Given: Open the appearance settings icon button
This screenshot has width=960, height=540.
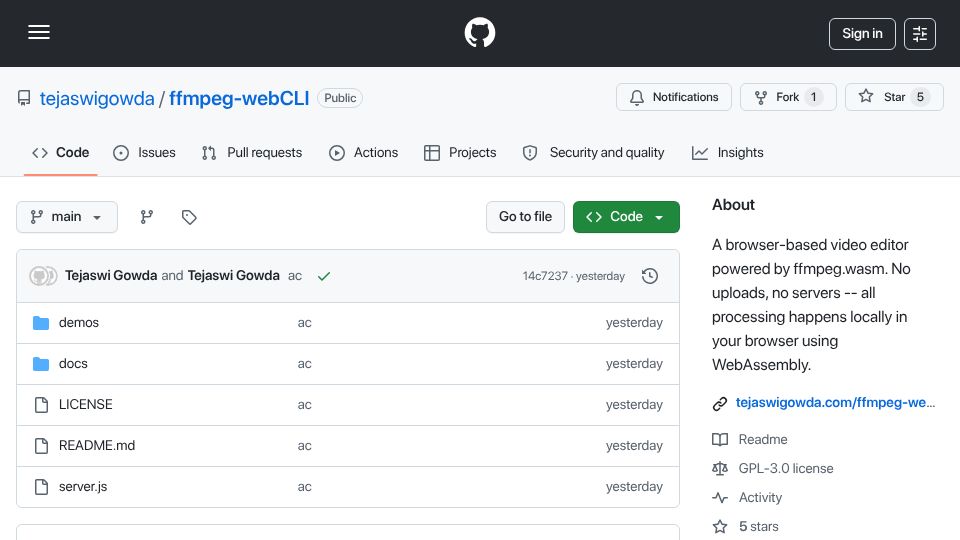Looking at the screenshot, I should click(920, 34).
